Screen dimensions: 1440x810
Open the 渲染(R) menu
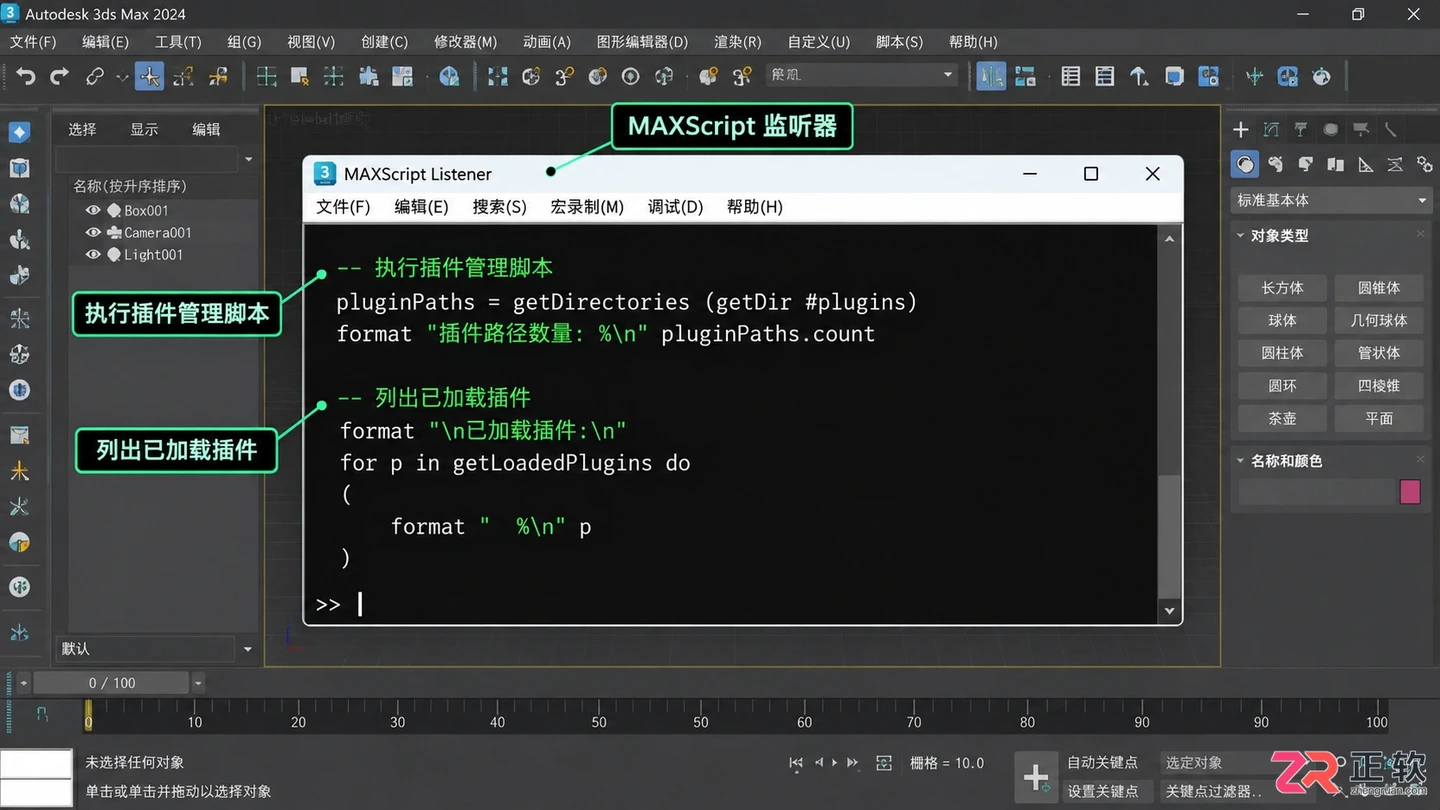coord(737,42)
